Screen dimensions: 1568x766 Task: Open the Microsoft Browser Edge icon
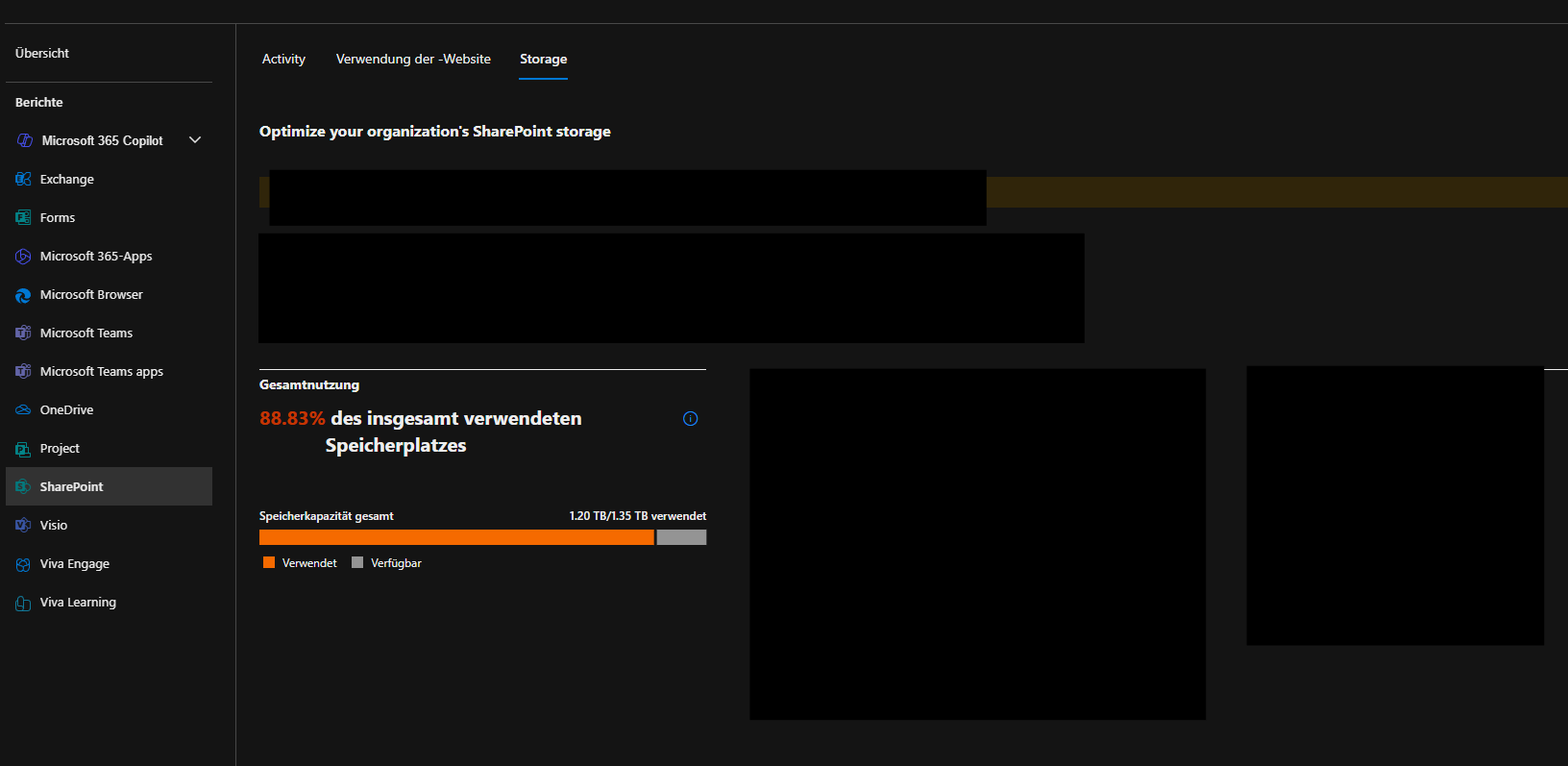[x=23, y=295]
